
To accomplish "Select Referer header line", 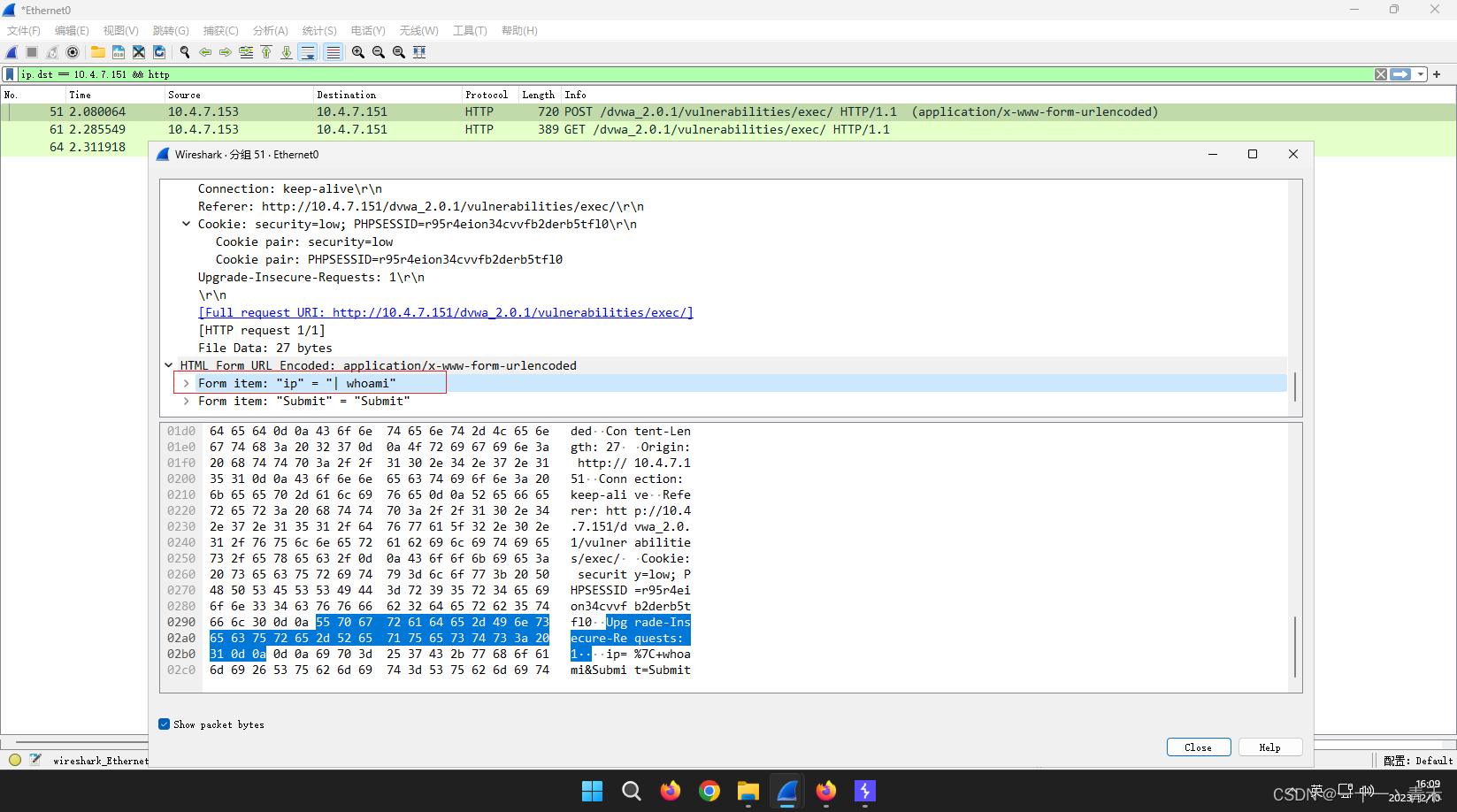I will pos(421,206).
